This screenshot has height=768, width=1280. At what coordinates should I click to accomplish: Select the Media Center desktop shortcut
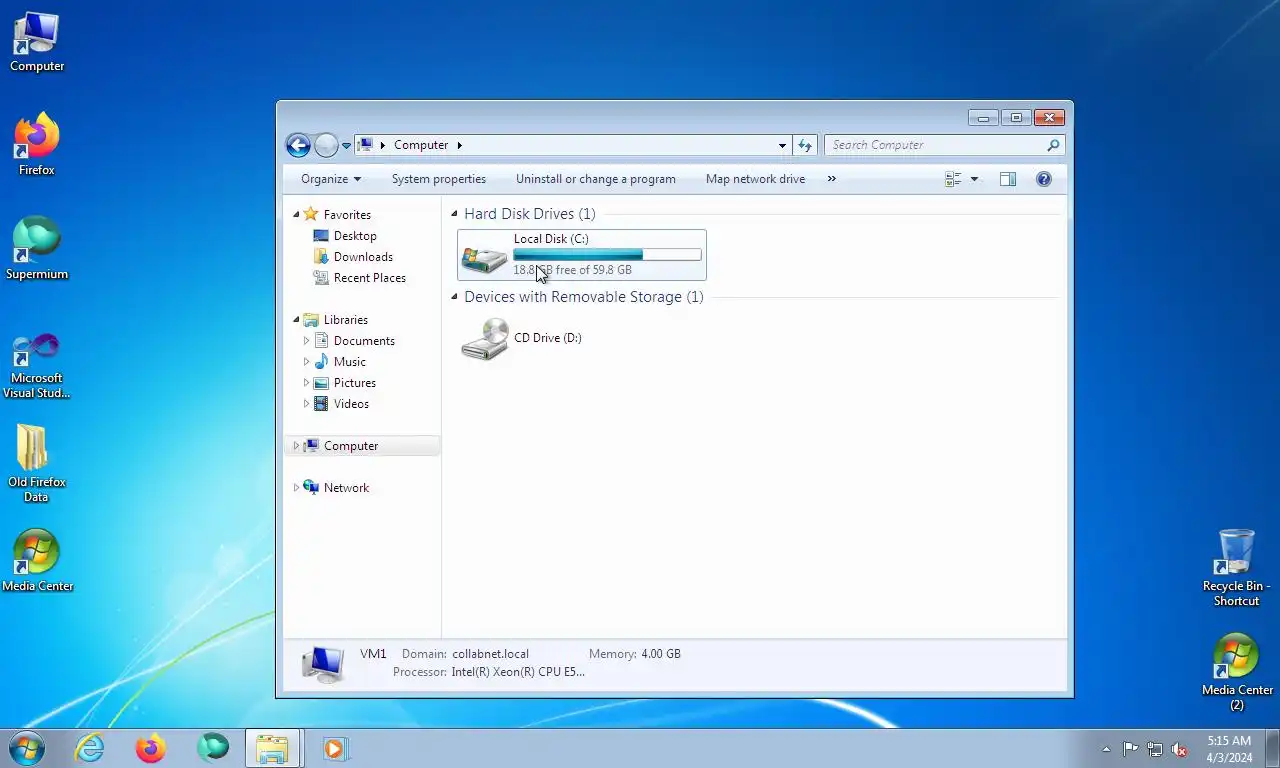pyautogui.click(x=37, y=561)
